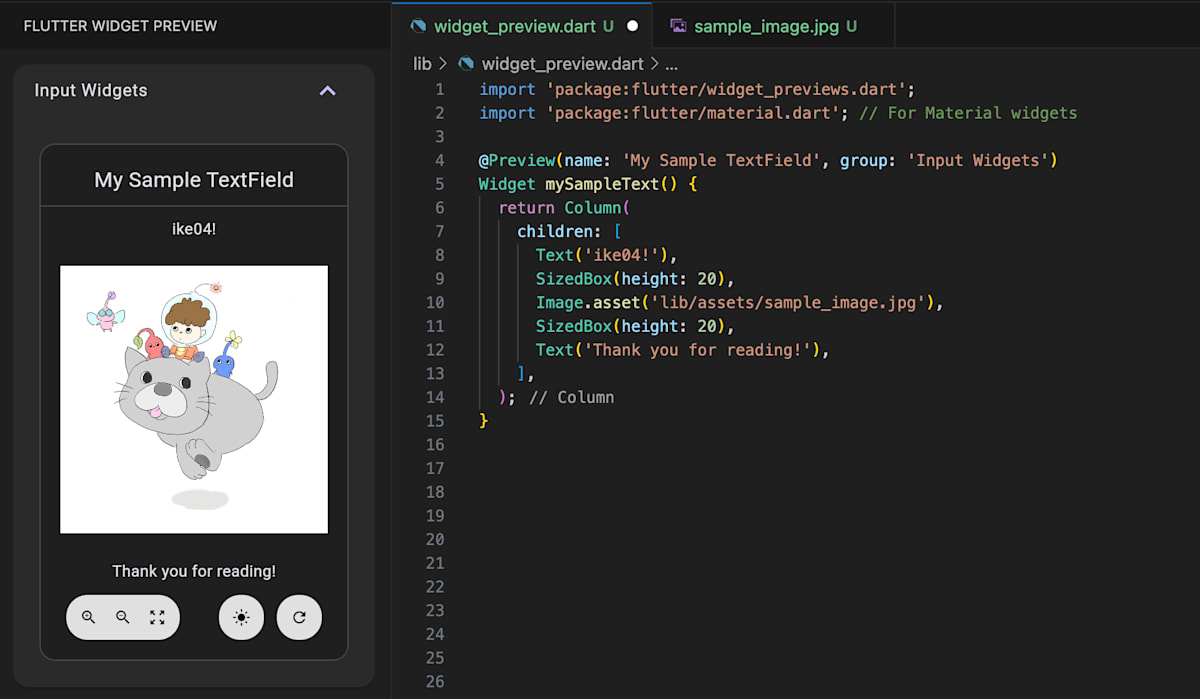Click the lib breadcrumb folder

[423, 64]
